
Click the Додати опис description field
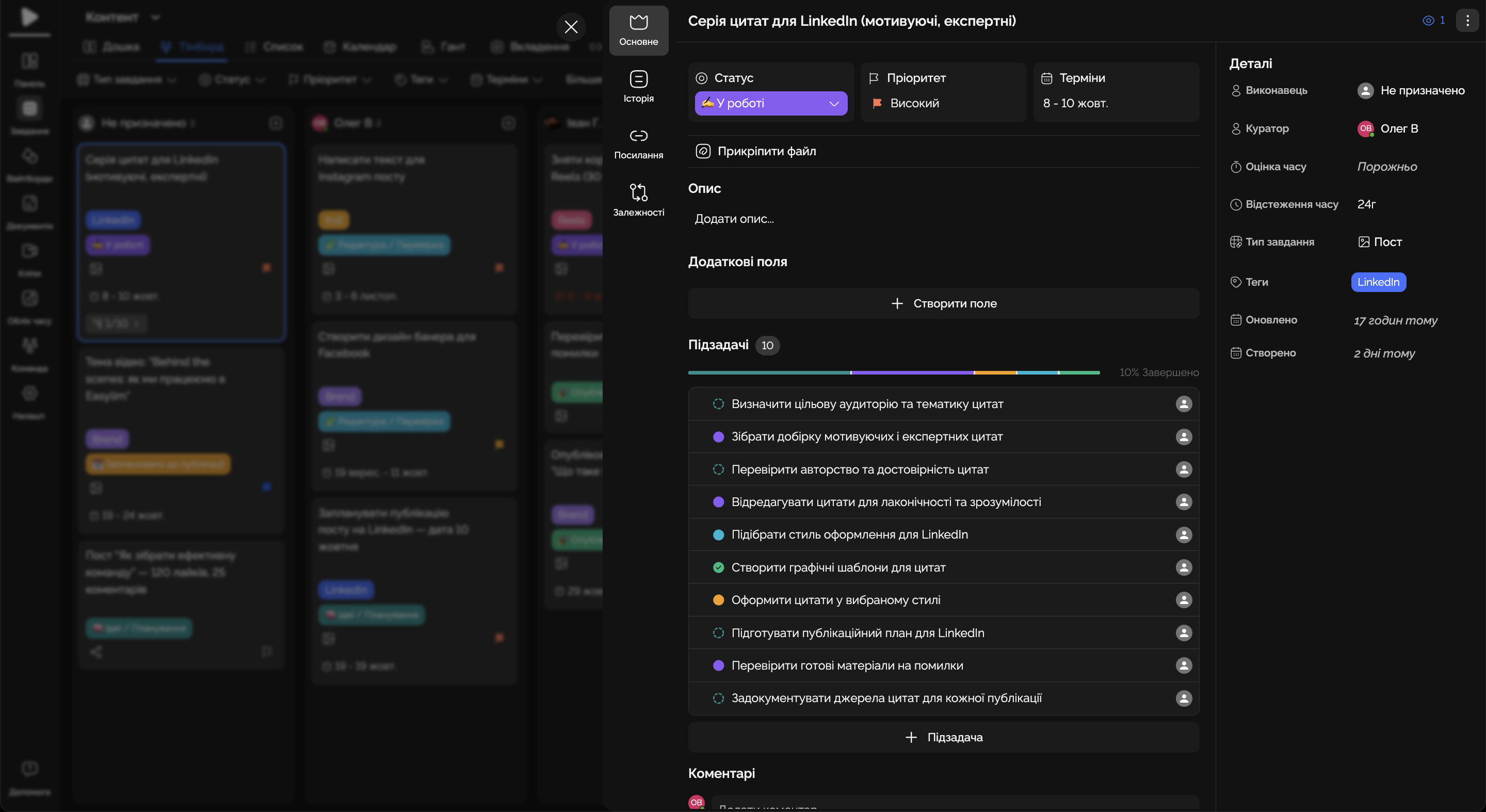(x=734, y=219)
